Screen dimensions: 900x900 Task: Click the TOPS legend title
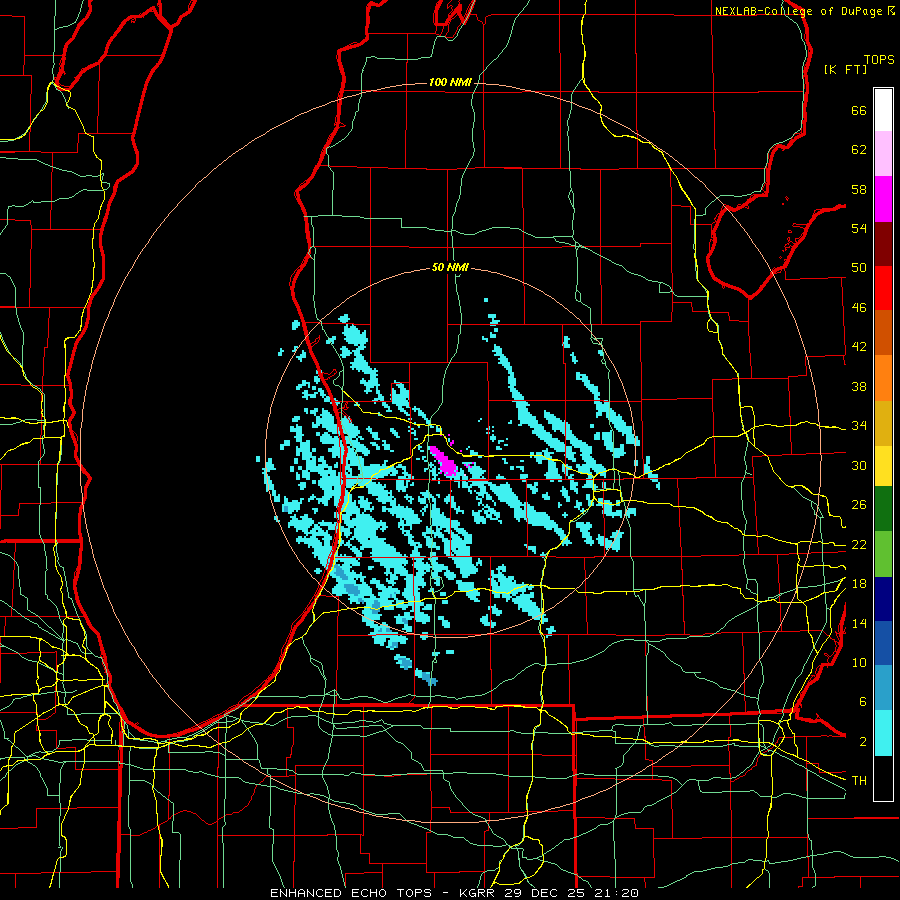point(879,59)
